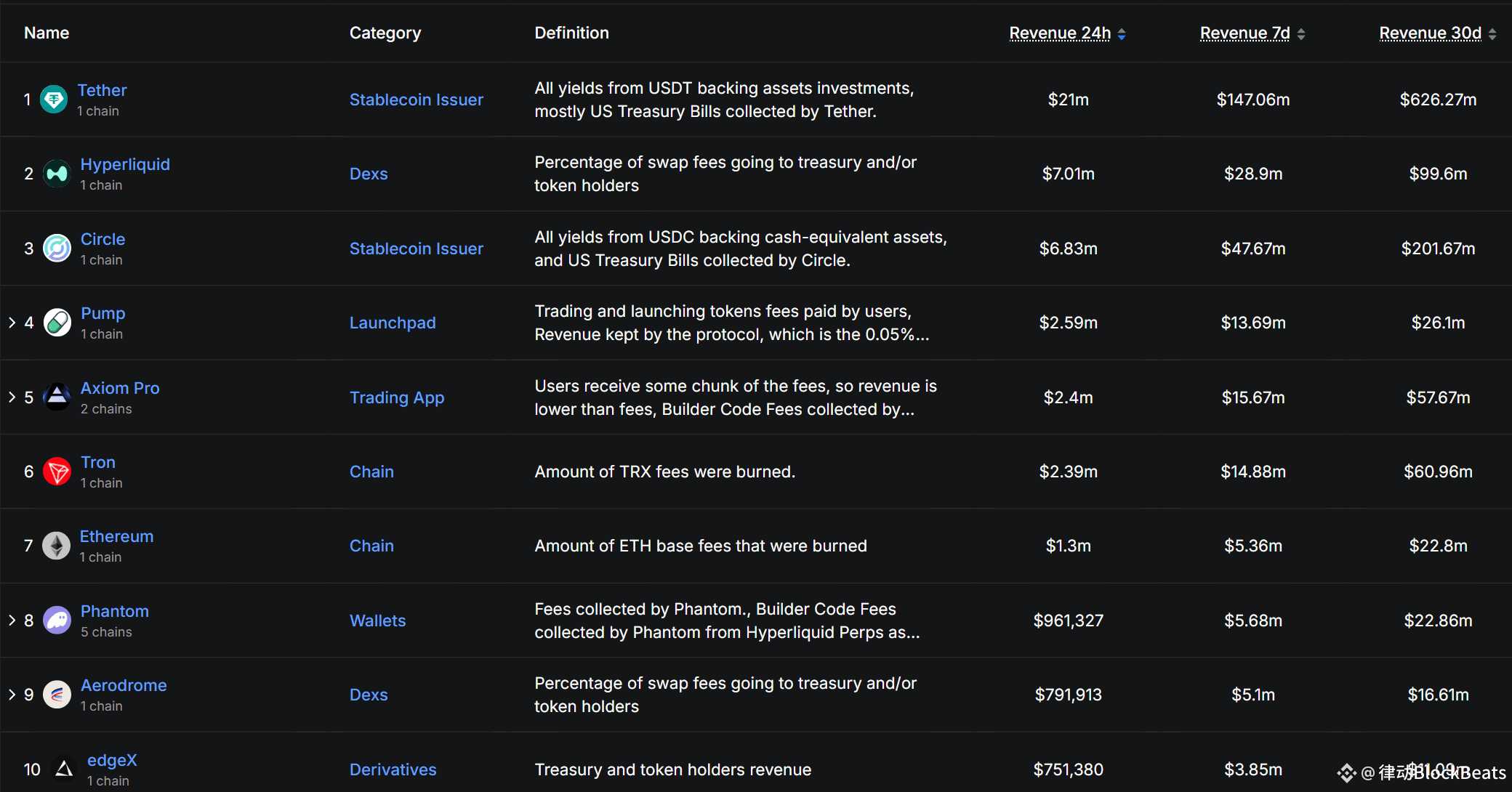Click '2 chains' under Axiom Pro

coord(106,409)
